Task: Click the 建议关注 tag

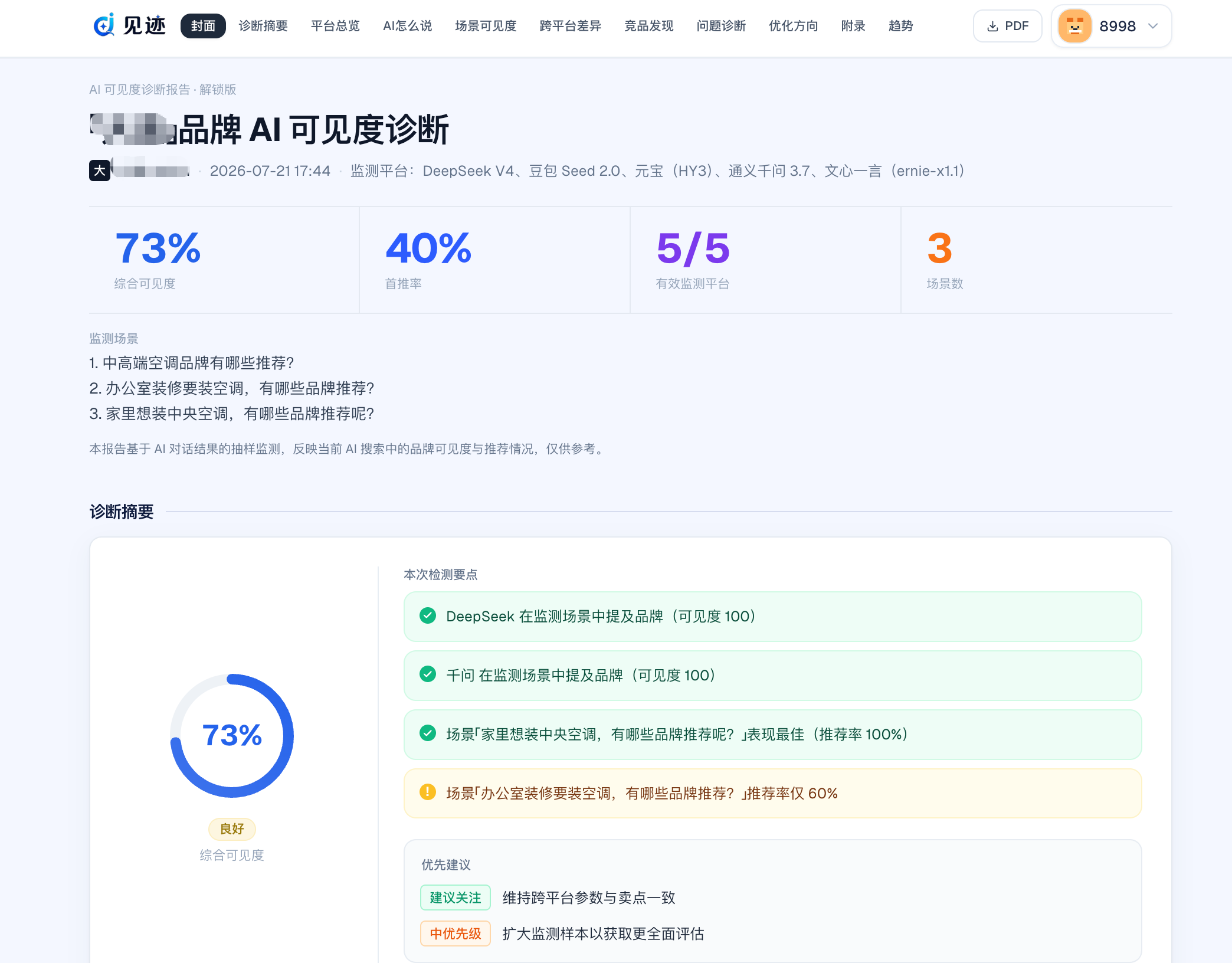Action: click(456, 898)
